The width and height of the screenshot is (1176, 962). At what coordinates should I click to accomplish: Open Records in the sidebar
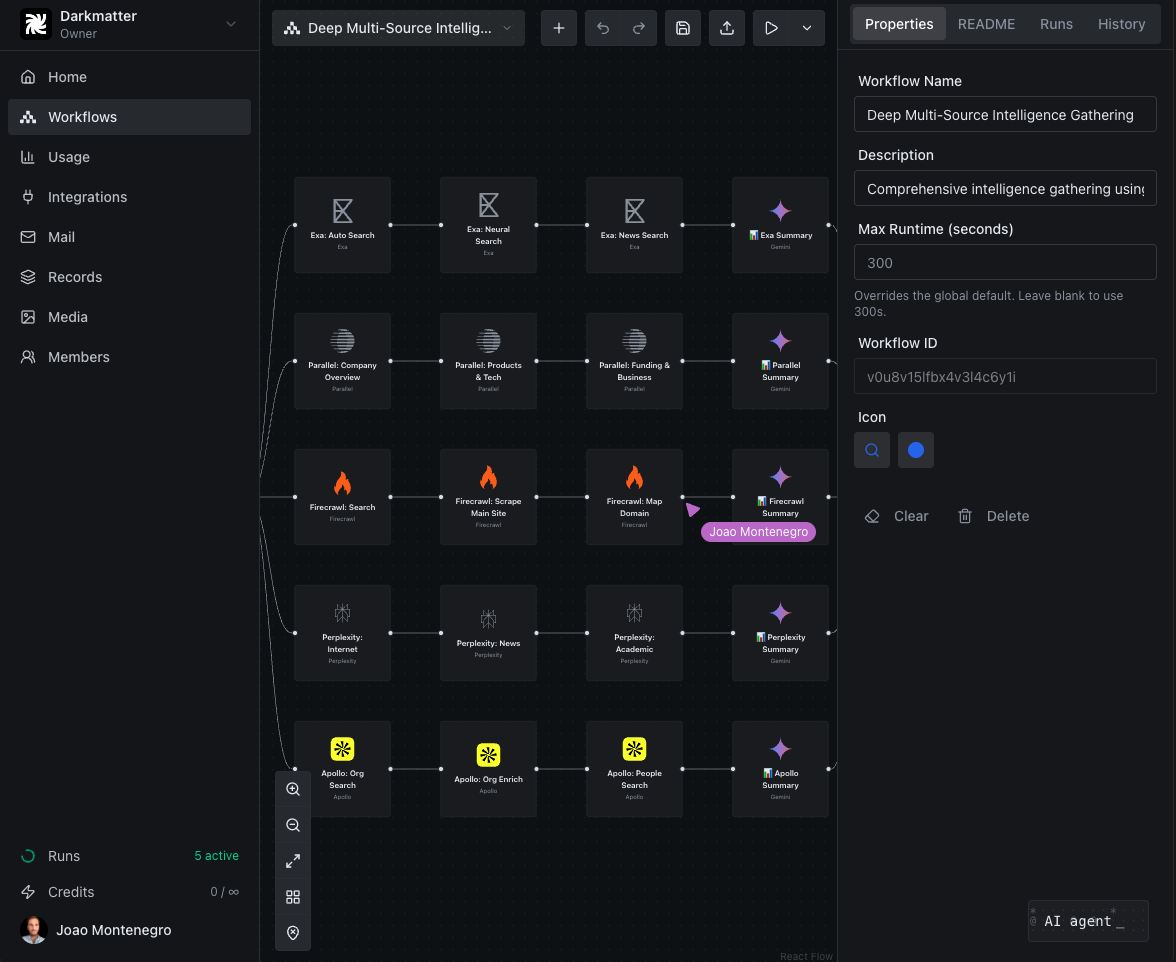[129, 277]
